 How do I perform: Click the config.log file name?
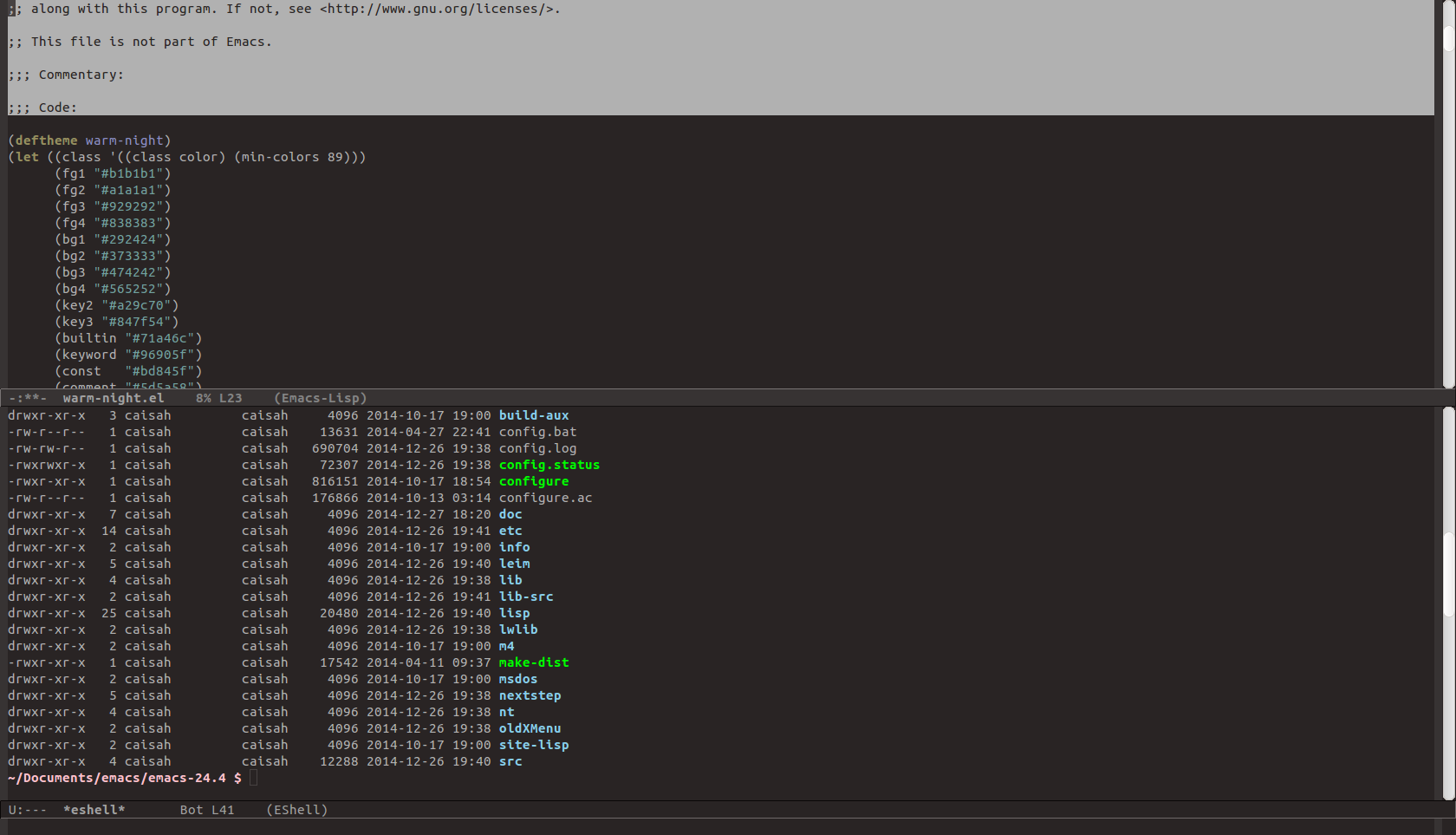(x=537, y=448)
